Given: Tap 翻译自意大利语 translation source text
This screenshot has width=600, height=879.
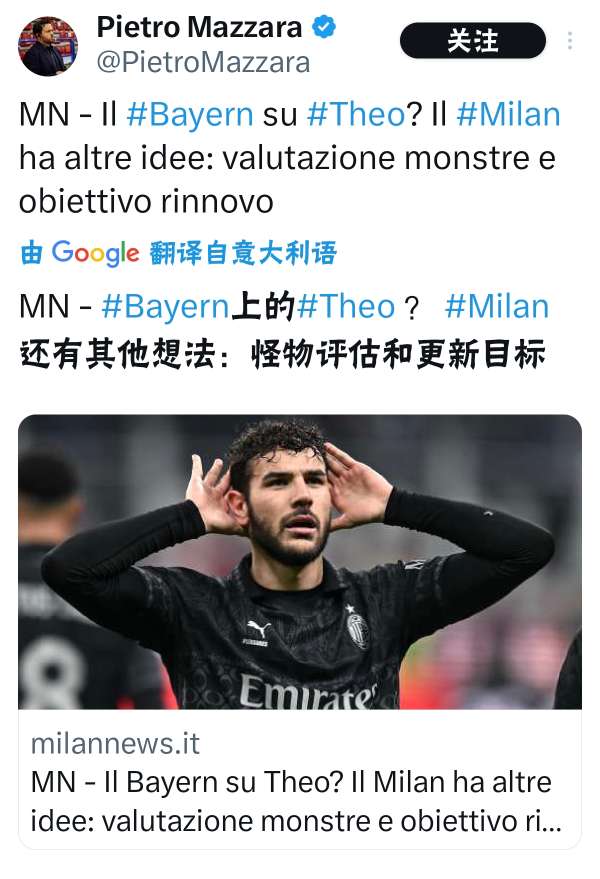Looking at the screenshot, I should tap(243, 253).
